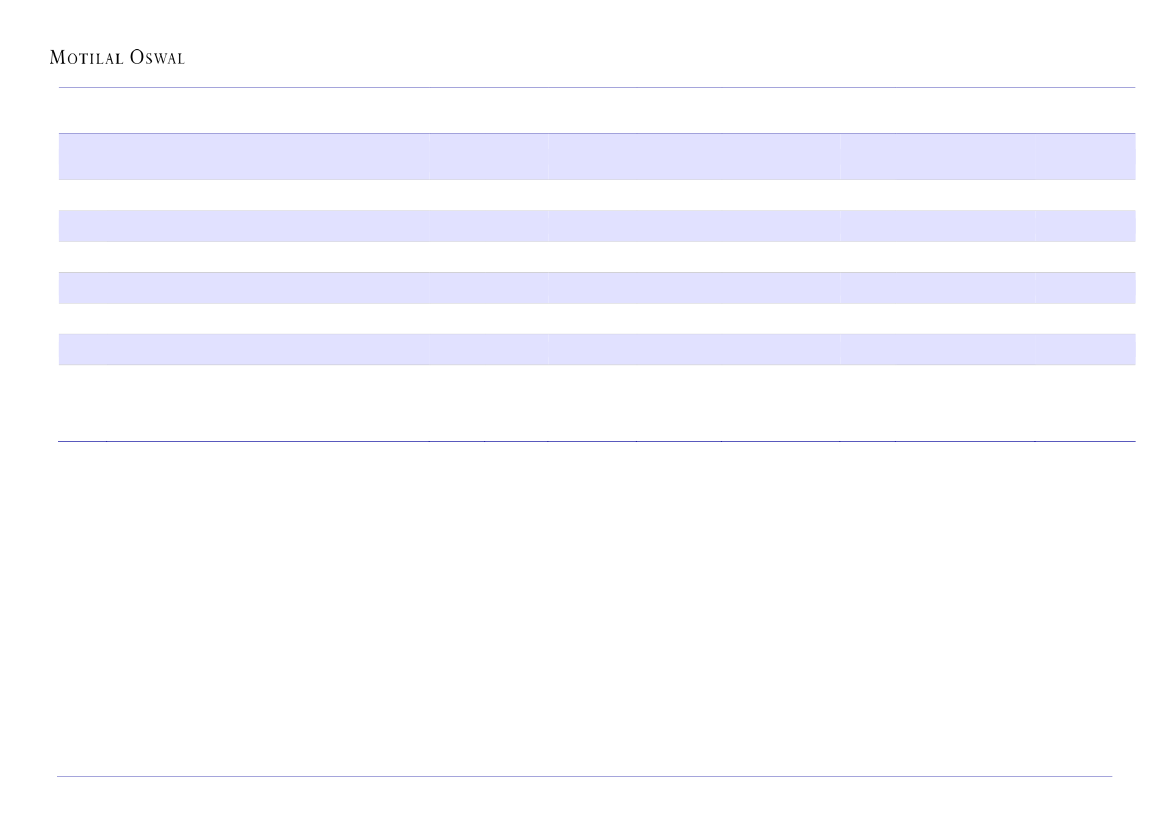Image resolution: width=1169 pixels, height=827 pixels.
Task: Select the first white row below the header
Action: click(x=596, y=195)
